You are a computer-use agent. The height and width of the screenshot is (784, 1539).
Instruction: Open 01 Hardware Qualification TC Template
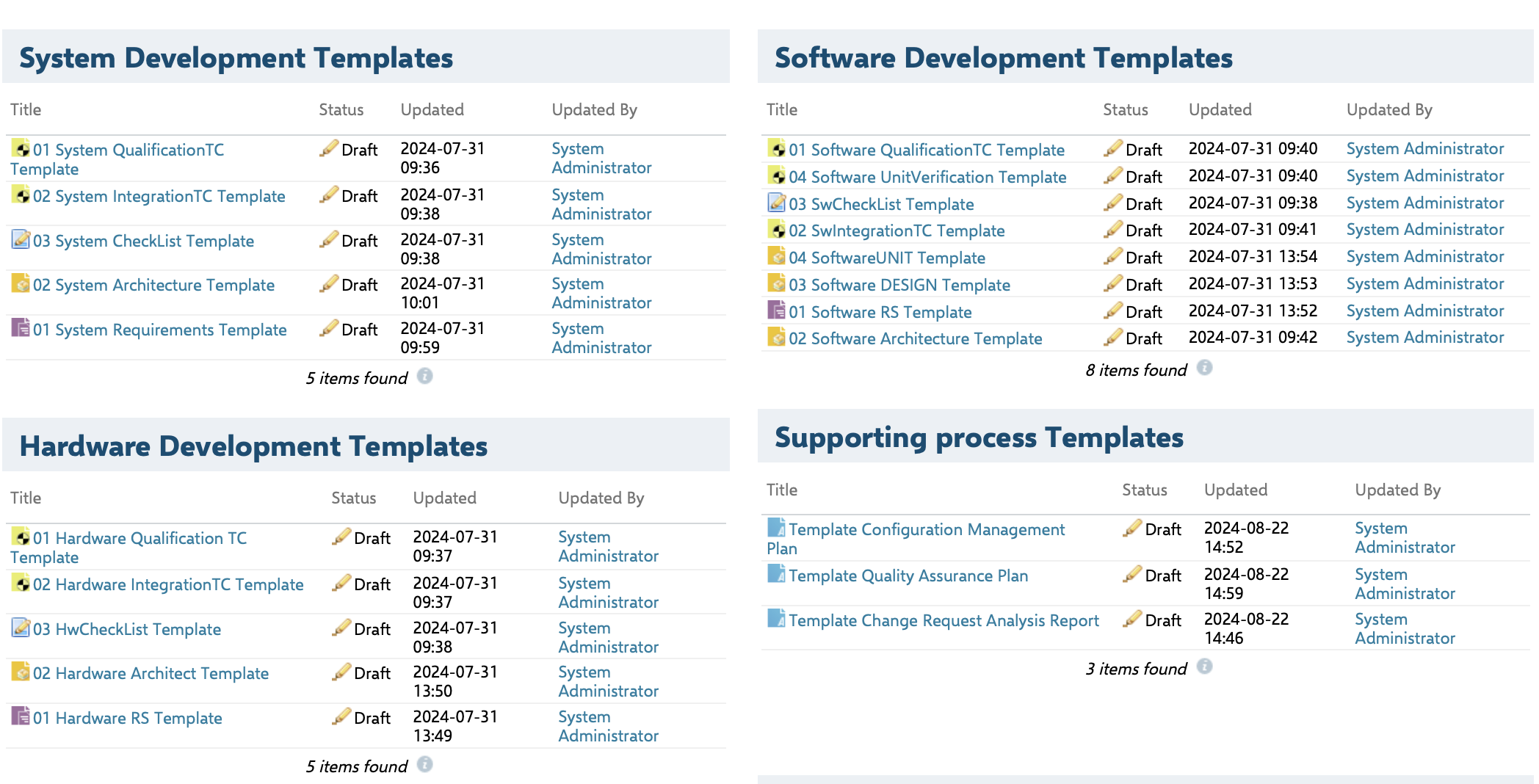coord(128,548)
